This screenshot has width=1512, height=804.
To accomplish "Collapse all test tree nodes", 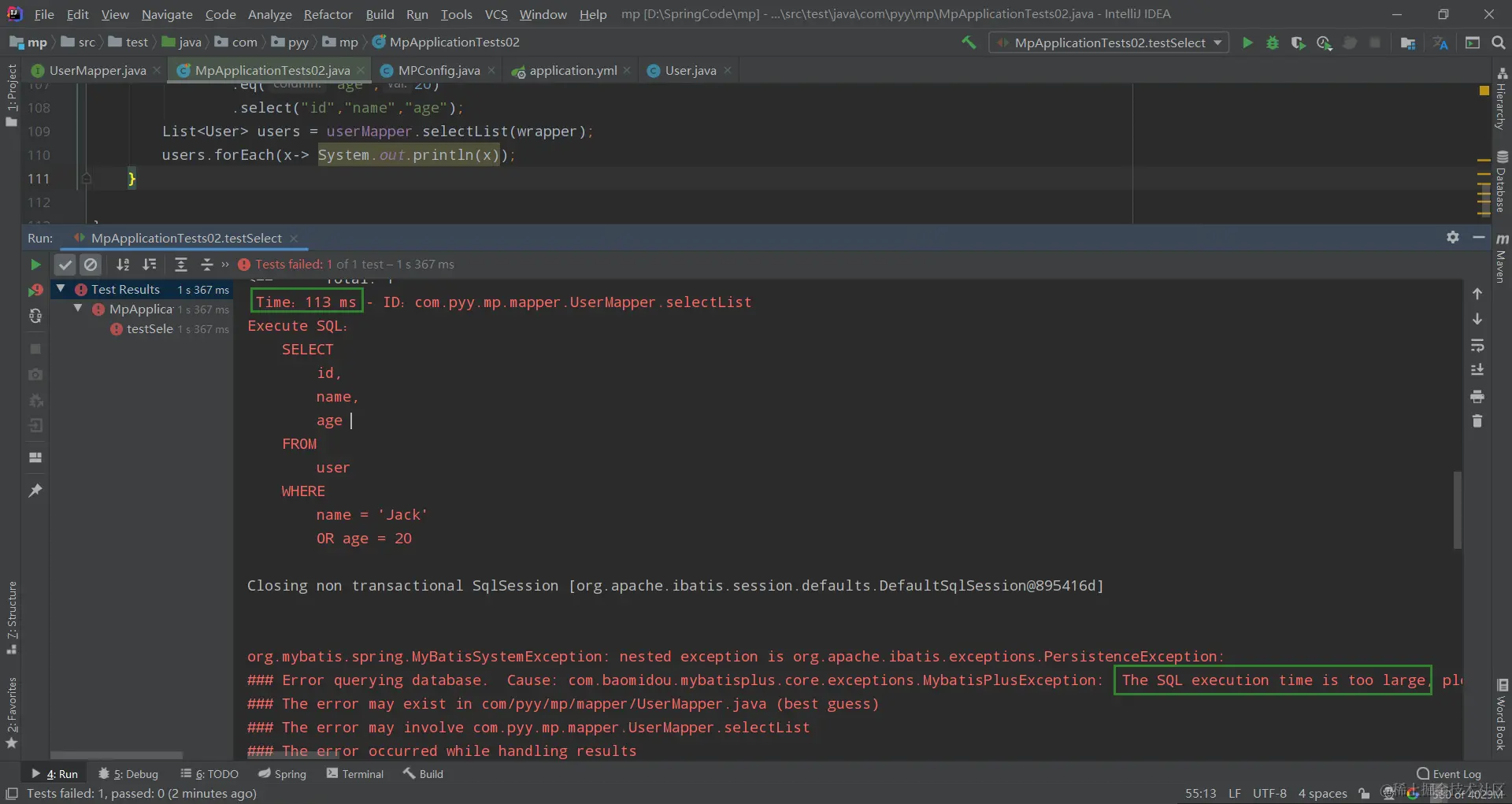I will pyautogui.click(x=206, y=265).
